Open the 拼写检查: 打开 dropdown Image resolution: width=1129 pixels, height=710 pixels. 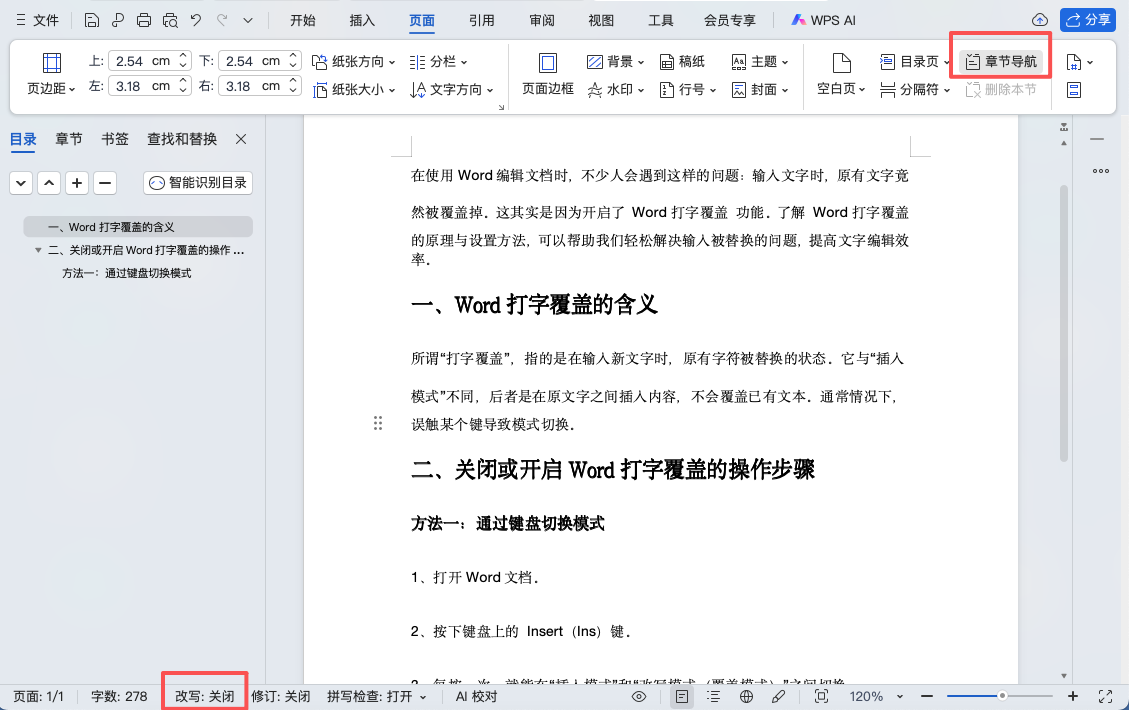click(377, 696)
